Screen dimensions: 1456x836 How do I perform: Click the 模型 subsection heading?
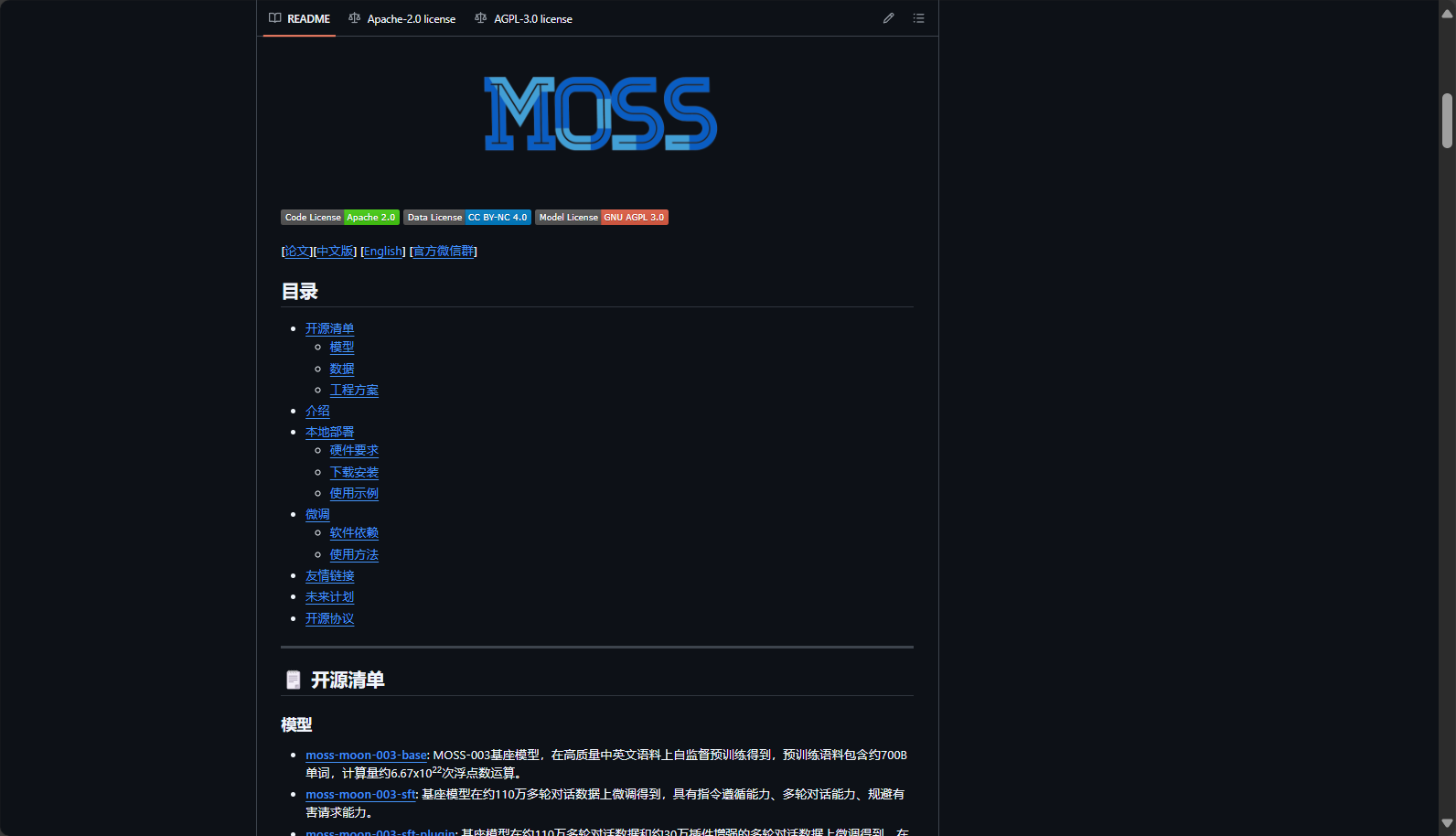(x=296, y=724)
